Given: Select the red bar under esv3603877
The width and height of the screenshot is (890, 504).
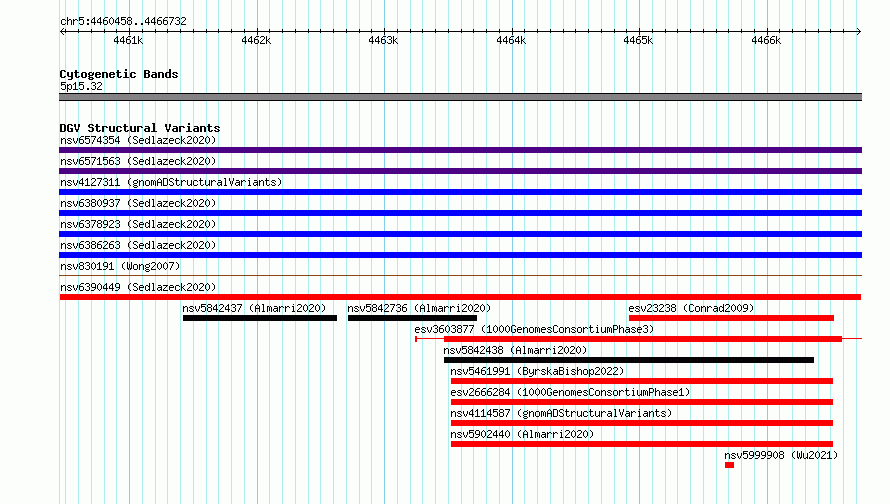Looking at the screenshot, I should point(643,339).
